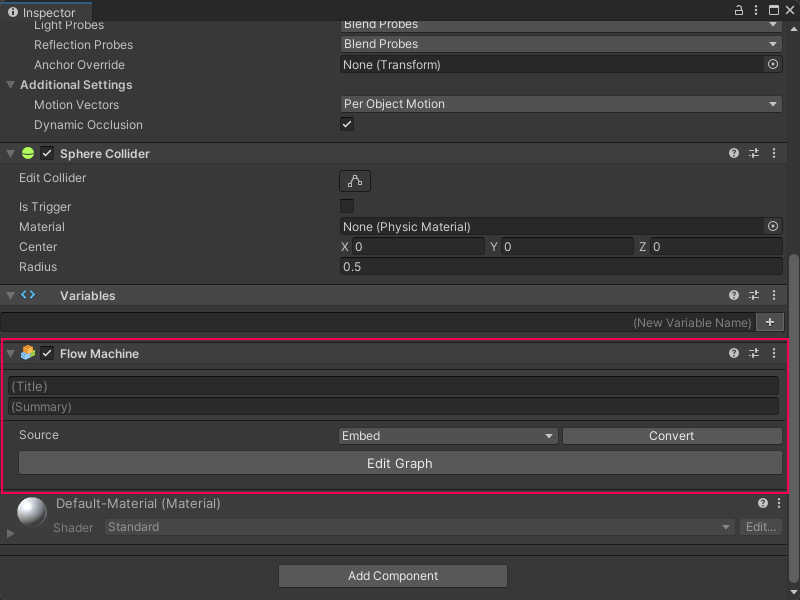This screenshot has height=600, width=800.
Task: Open the Source Embed dropdown
Action: point(448,436)
